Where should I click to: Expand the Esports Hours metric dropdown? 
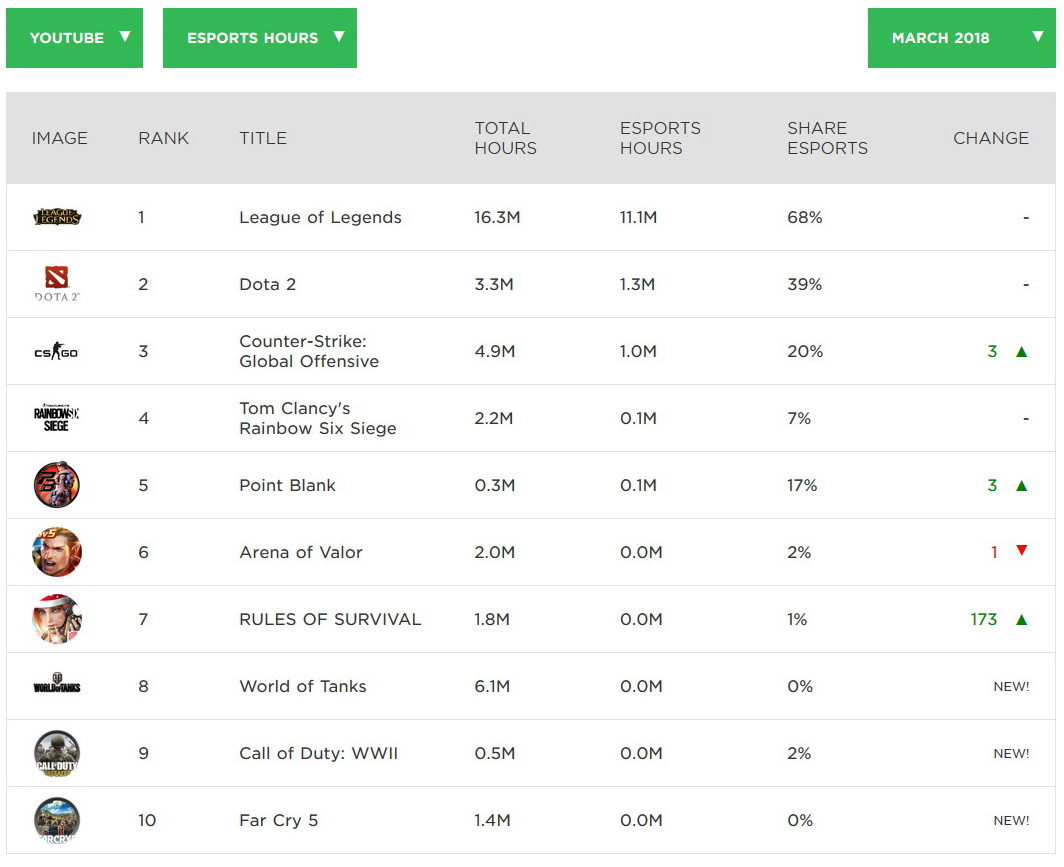point(260,38)
